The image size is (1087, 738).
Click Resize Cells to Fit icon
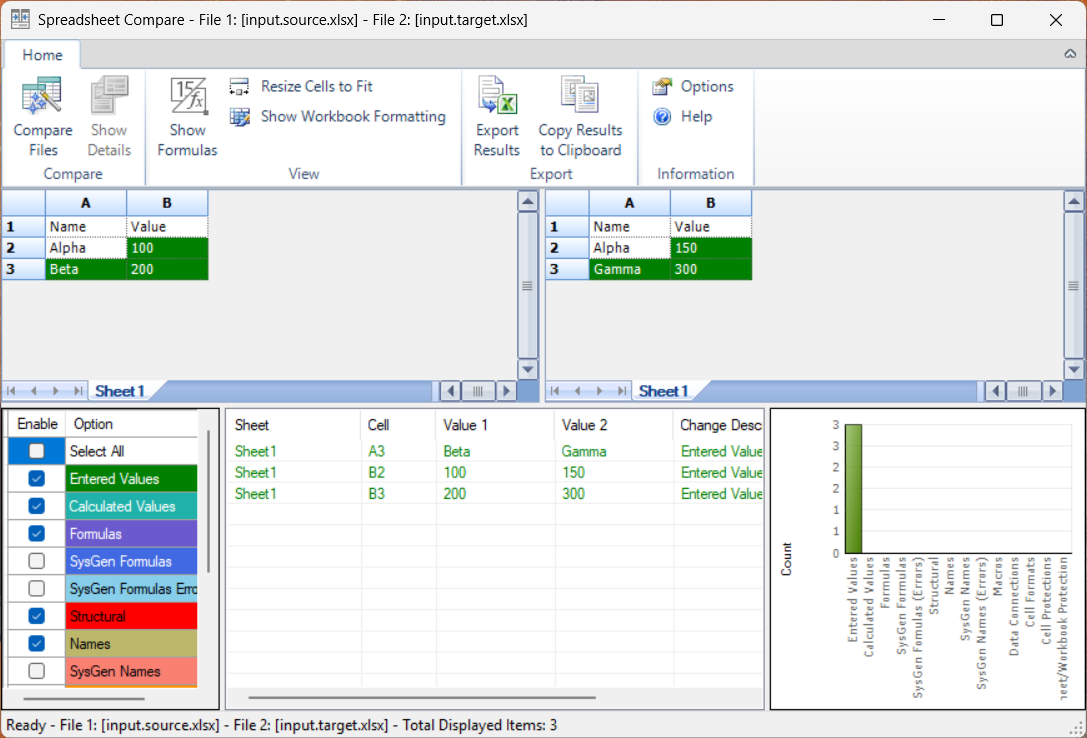coord(239,87)
